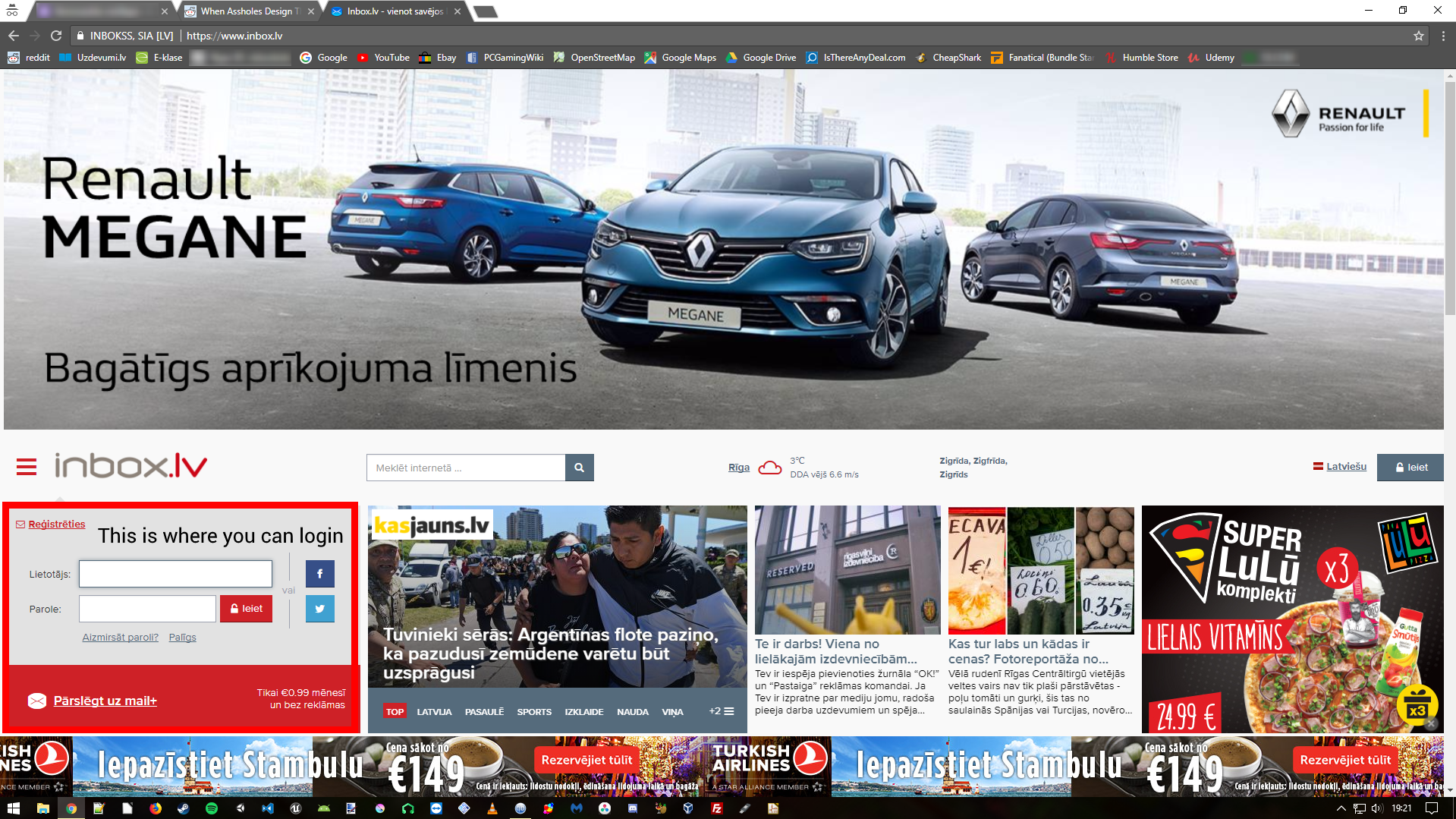Open the Te ir darbs! article
Image resolution: width=1456 pixels, height=819 pixels.
(x=847, y=611)
